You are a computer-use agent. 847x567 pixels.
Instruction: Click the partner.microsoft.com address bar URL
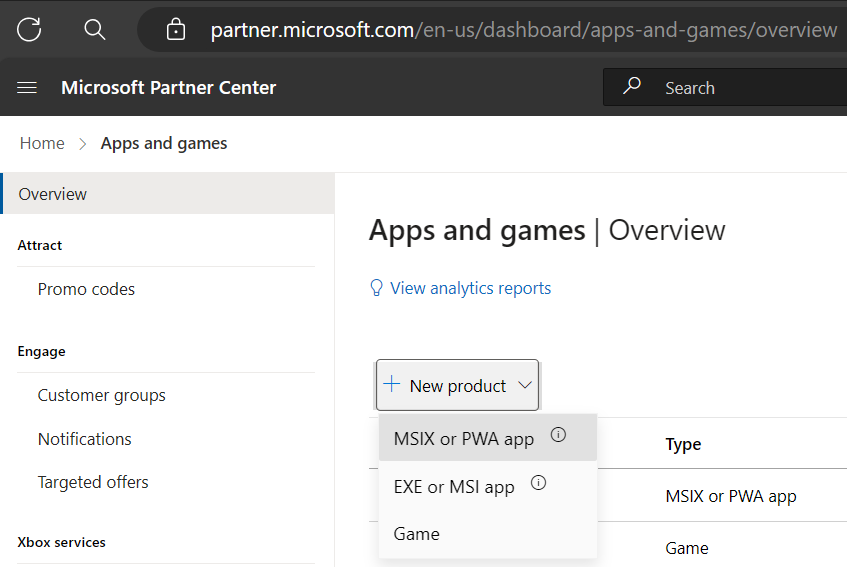coord(523,30)
